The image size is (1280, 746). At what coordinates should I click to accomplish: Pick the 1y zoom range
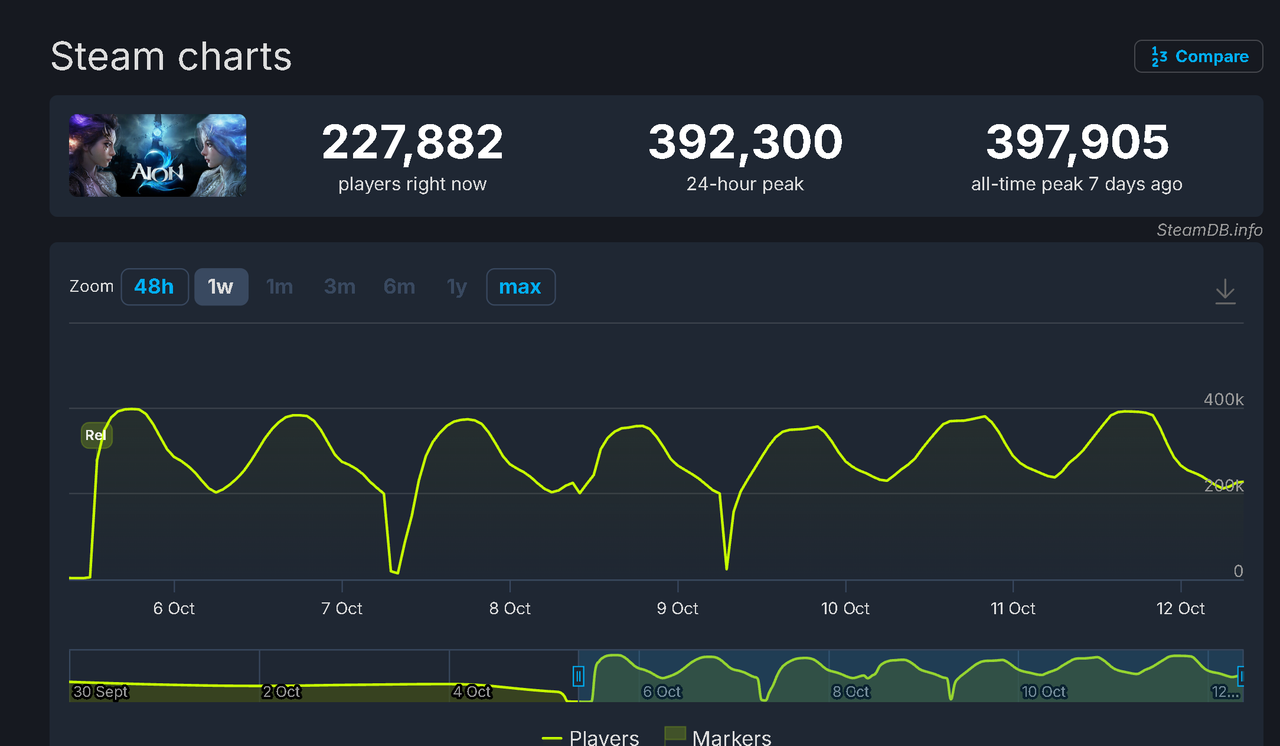[457, 287]
